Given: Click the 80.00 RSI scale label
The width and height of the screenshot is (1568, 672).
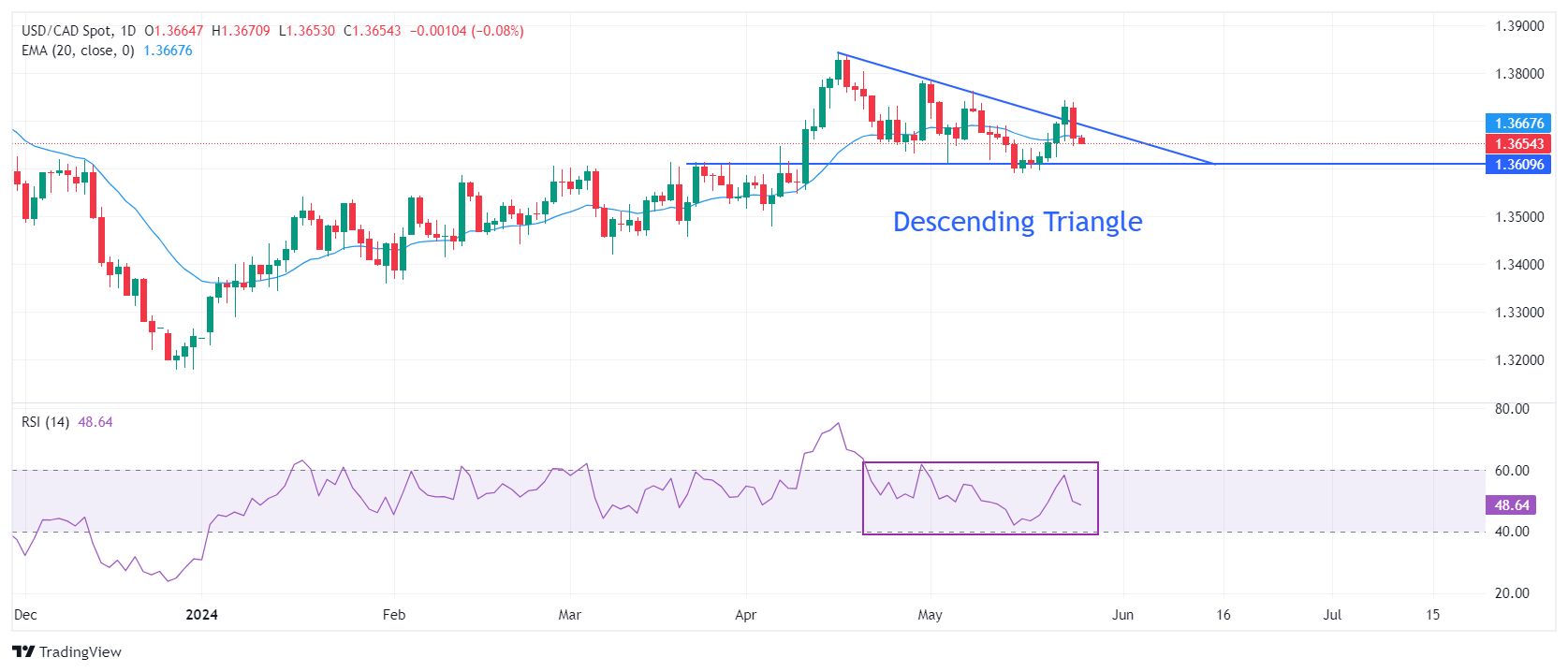Looking at the screenshot, I should 1512,409.
